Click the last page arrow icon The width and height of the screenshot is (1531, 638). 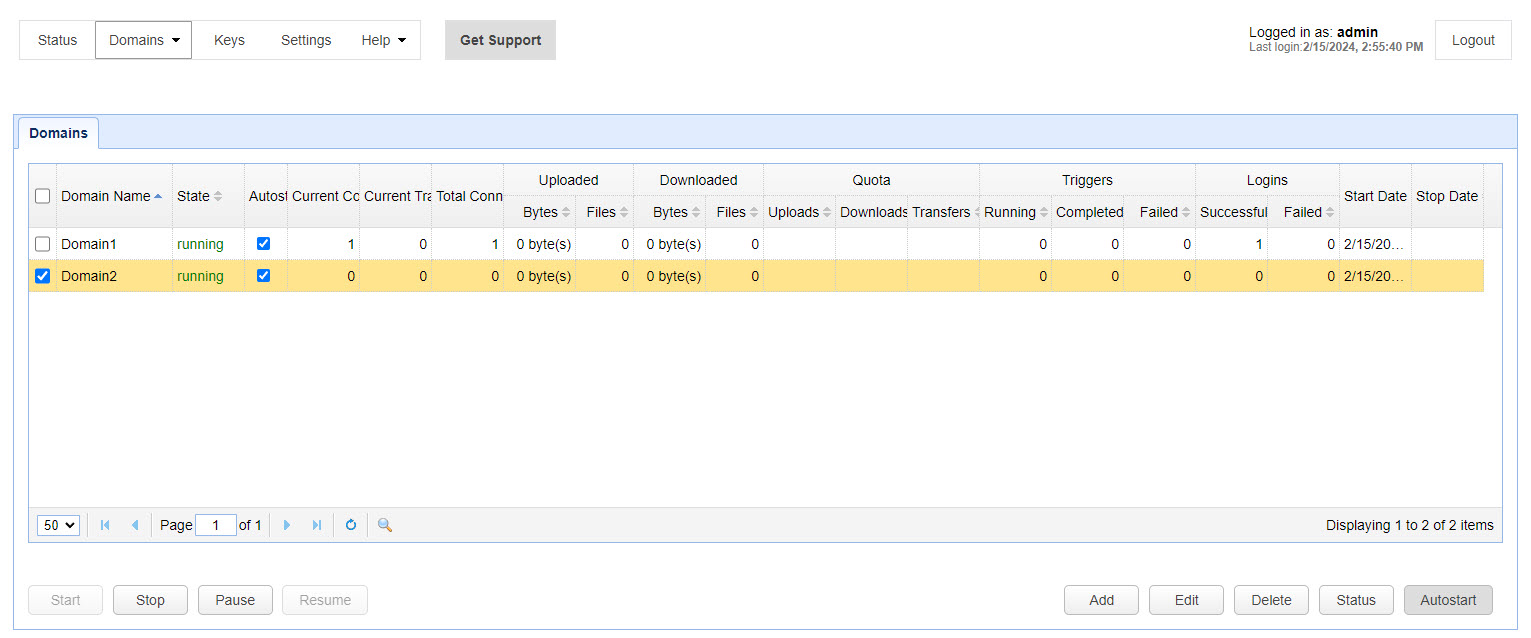pos(317,524)
